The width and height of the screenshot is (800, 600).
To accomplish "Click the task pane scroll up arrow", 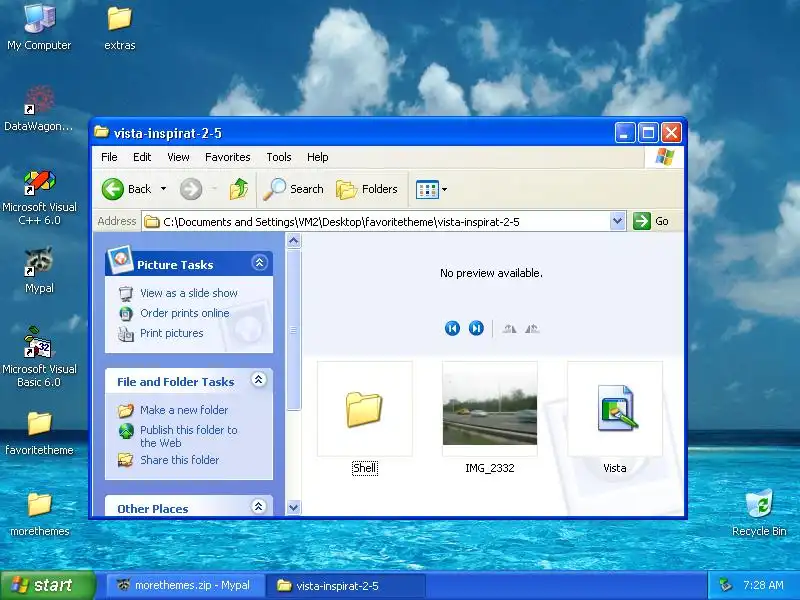I will click(293, 240).
